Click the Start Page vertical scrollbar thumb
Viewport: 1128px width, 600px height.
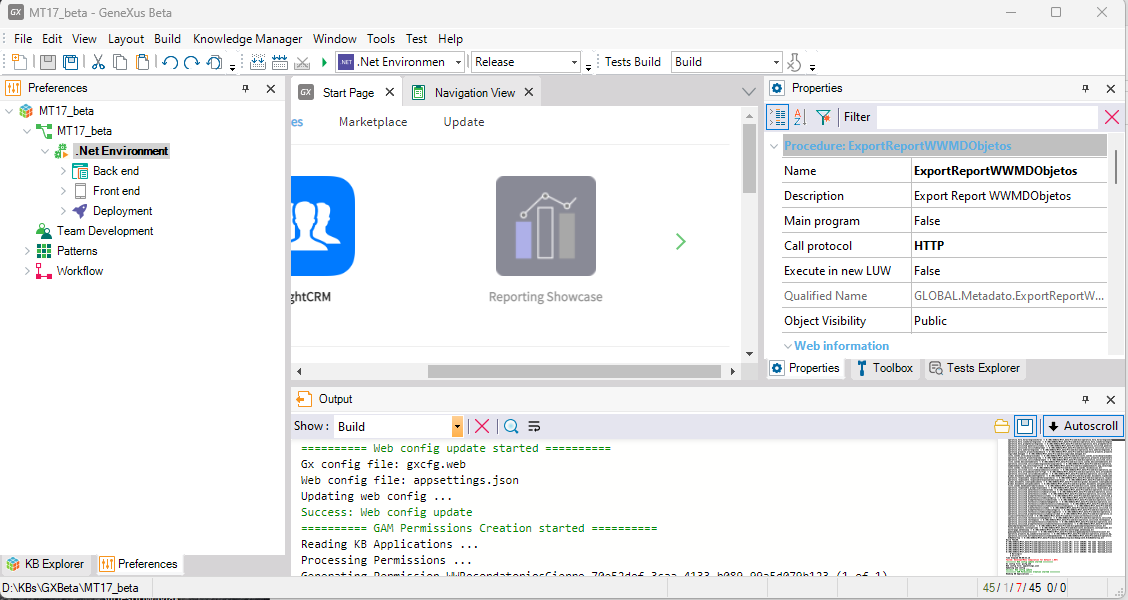[x=750, y=158]
